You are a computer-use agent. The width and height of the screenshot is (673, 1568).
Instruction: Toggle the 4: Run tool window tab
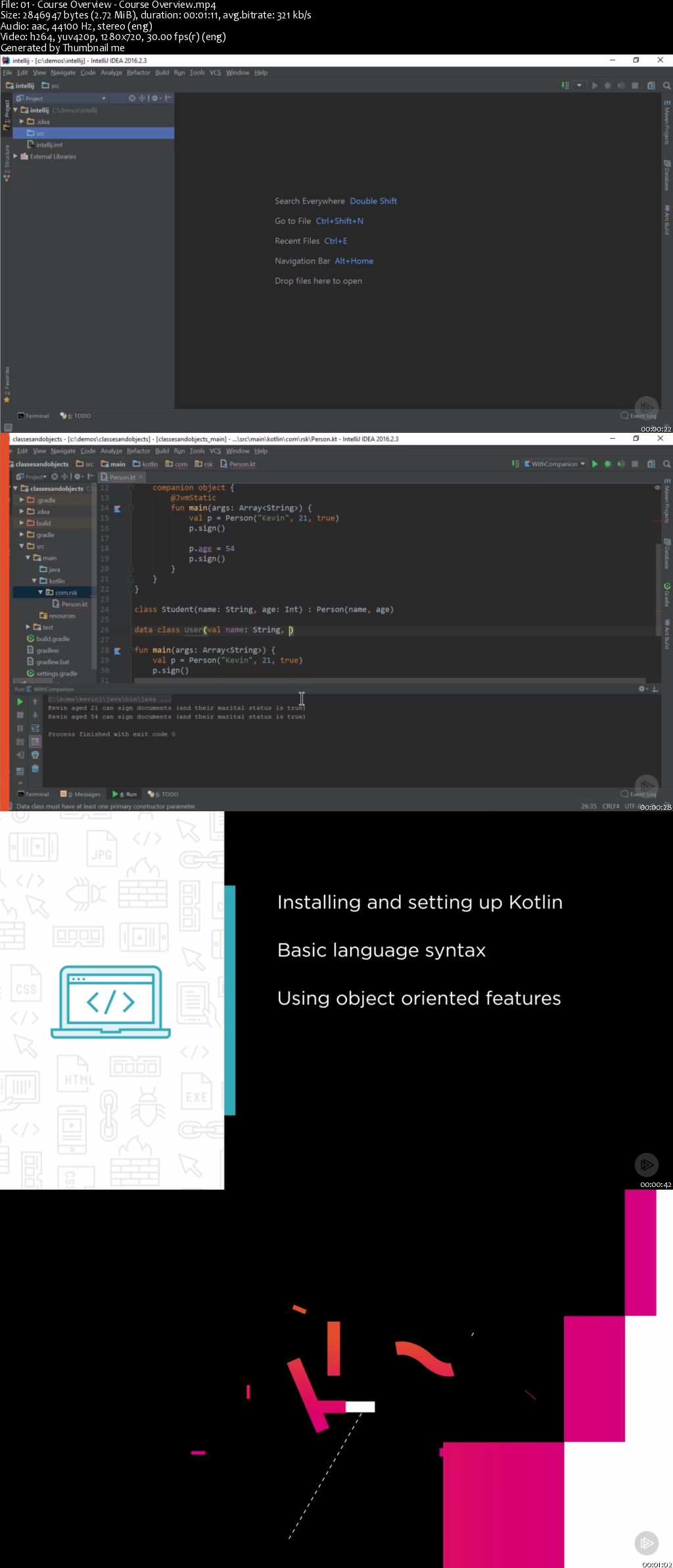(x=124, y=794)
